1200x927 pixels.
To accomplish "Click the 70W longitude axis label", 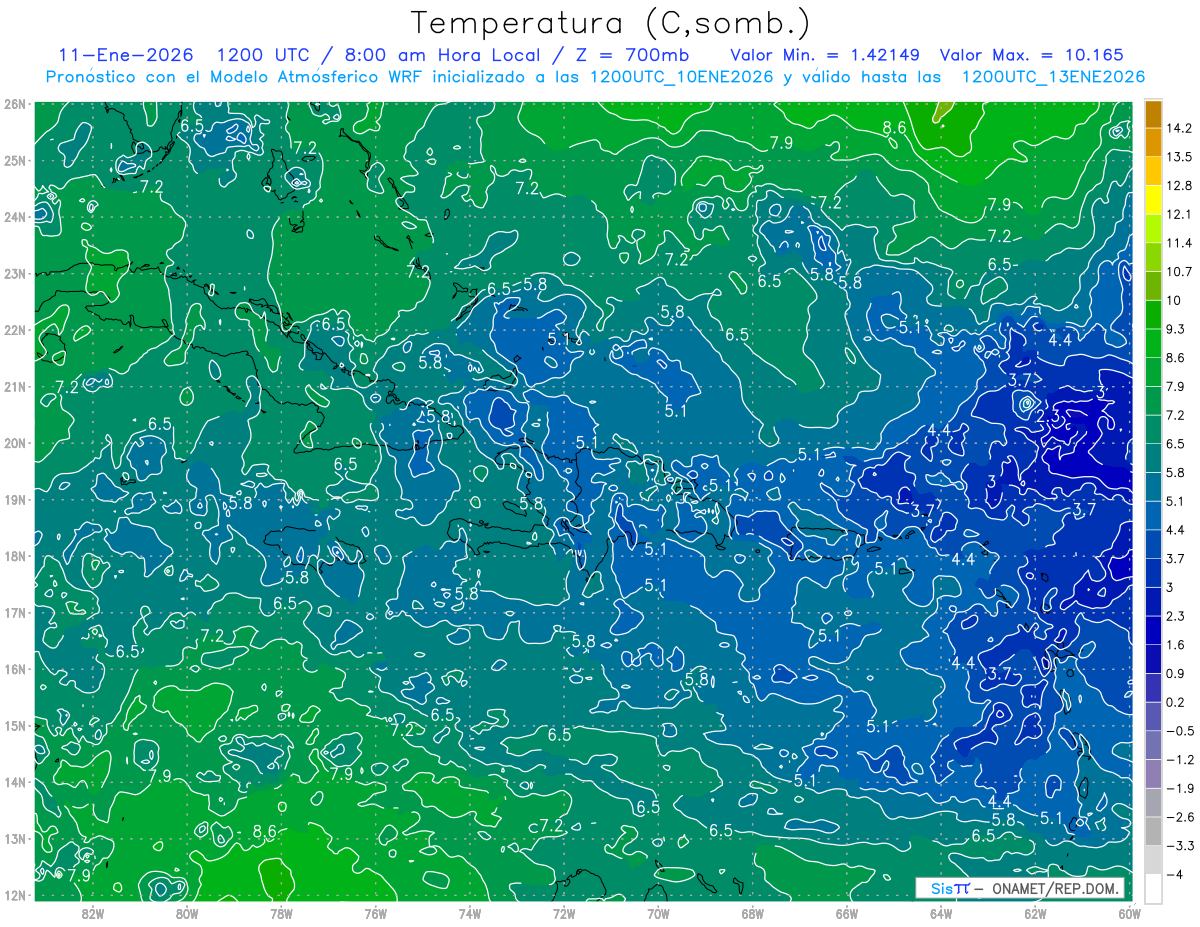I will [x=658, y=913].
